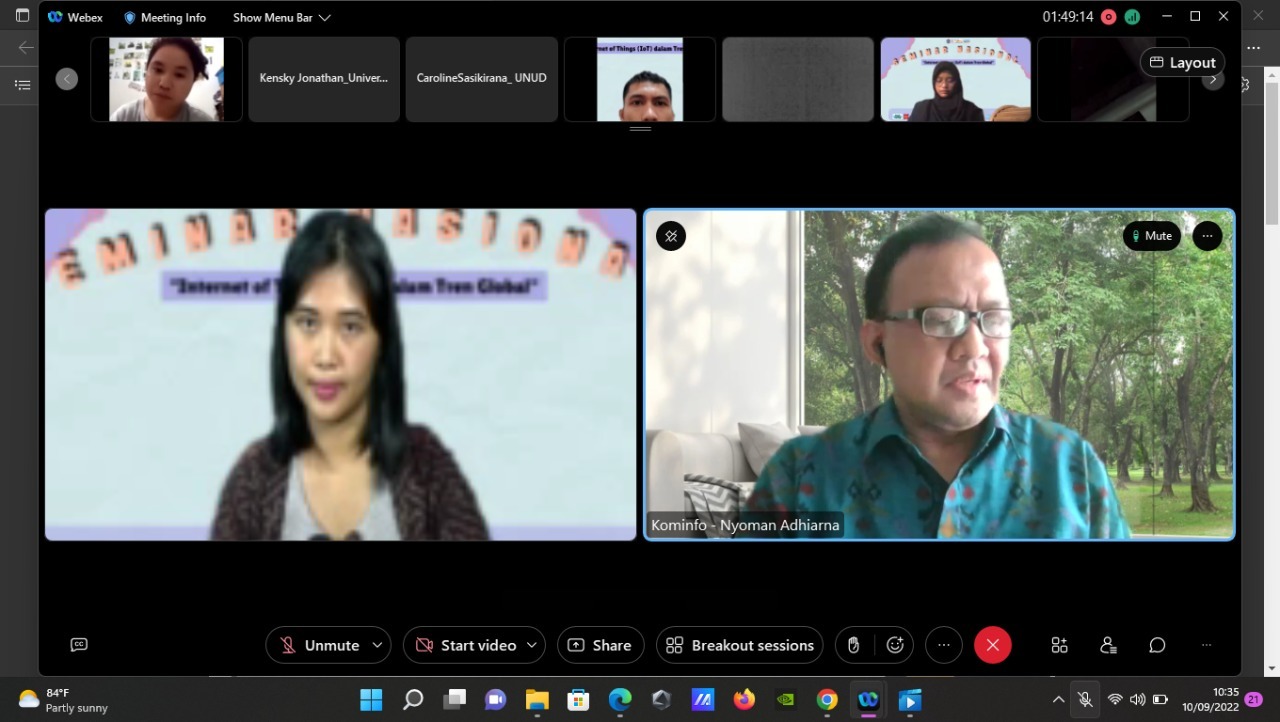1280x722 pixels.
Task: Raise hand using the hand icon
Action: tap(853, 645)
